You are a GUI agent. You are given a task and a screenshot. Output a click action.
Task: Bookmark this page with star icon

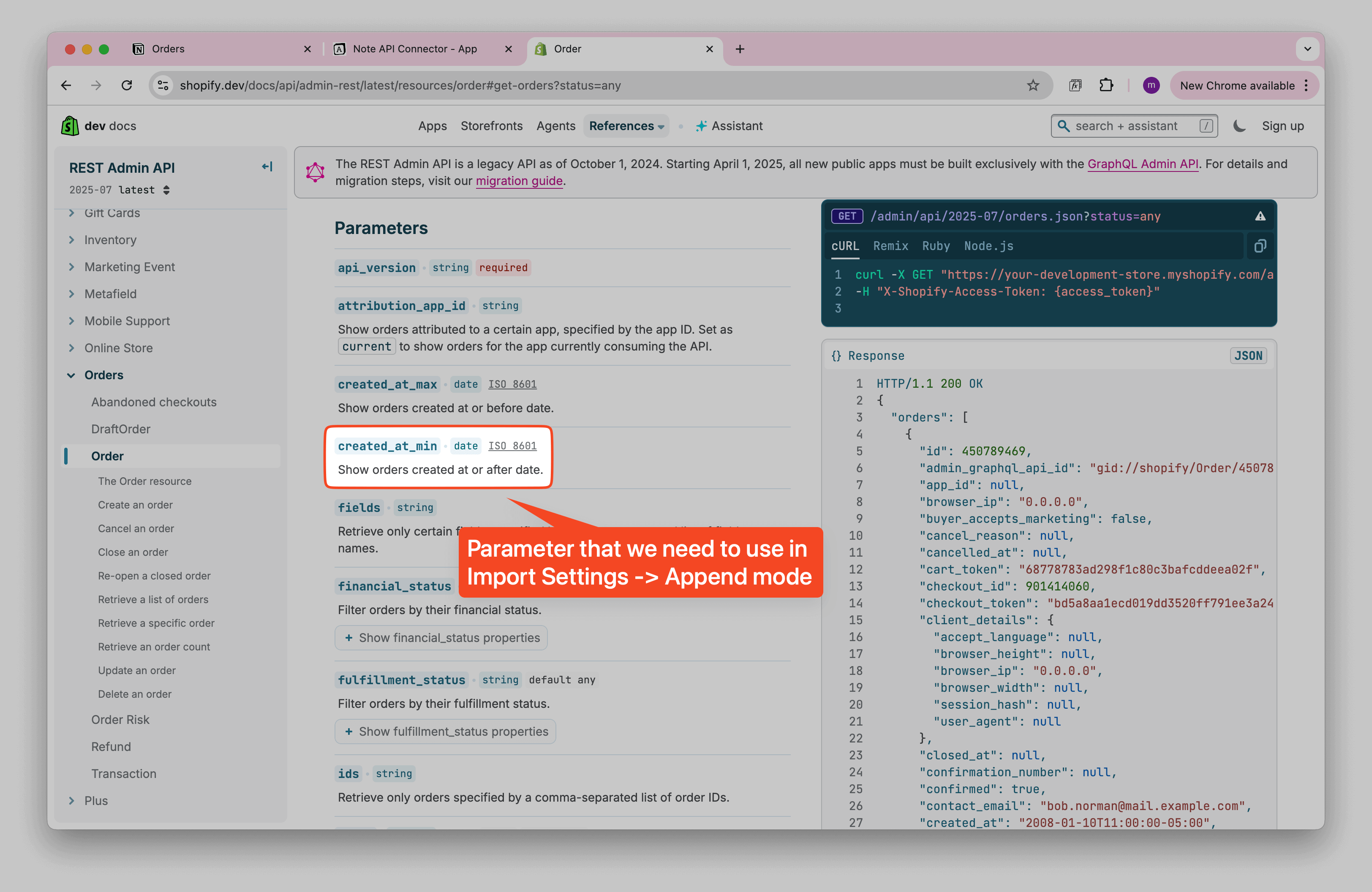pos(1032,85)
